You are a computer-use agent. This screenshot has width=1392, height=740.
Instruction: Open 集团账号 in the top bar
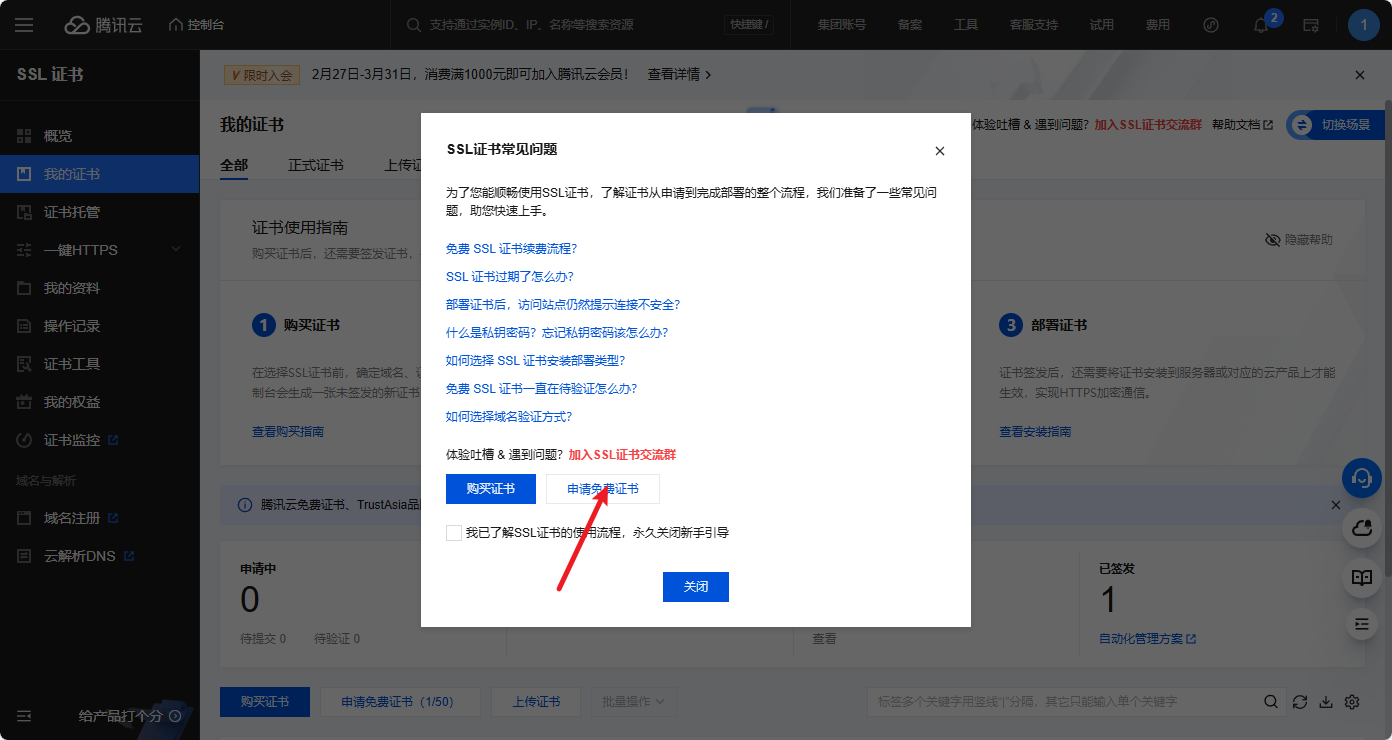coord(842,25)
